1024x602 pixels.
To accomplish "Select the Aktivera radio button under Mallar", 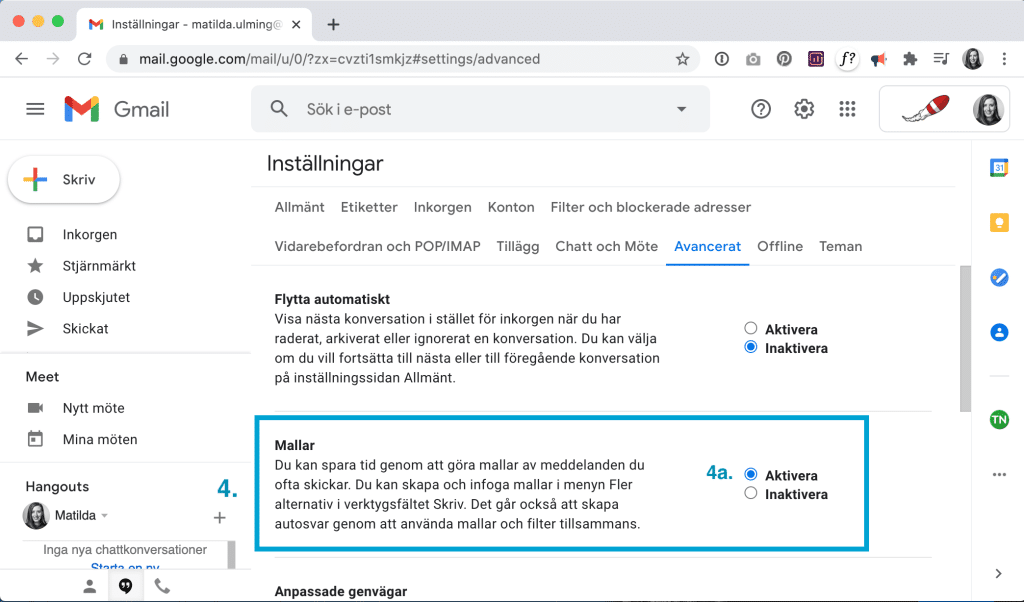I will [x=752, y=475].
